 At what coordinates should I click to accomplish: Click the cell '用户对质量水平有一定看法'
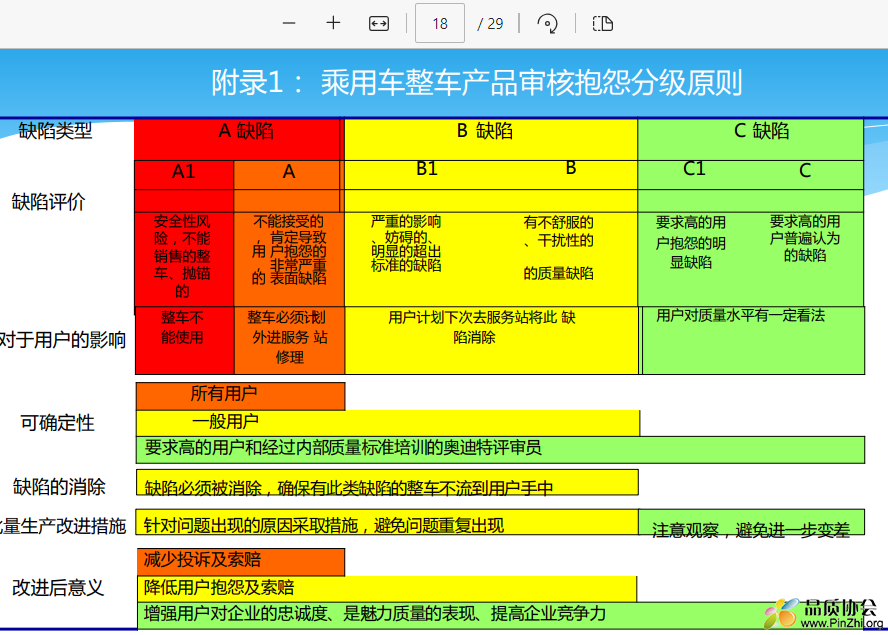tap(753, 340)
